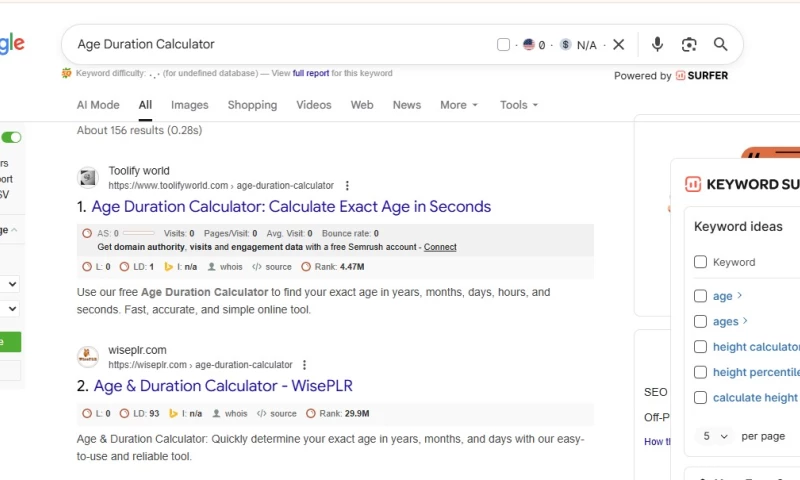Tick the checkbox inside the search bar
Image resolution: width=800 pixels, height=480 pixels.
pos(504,44)
